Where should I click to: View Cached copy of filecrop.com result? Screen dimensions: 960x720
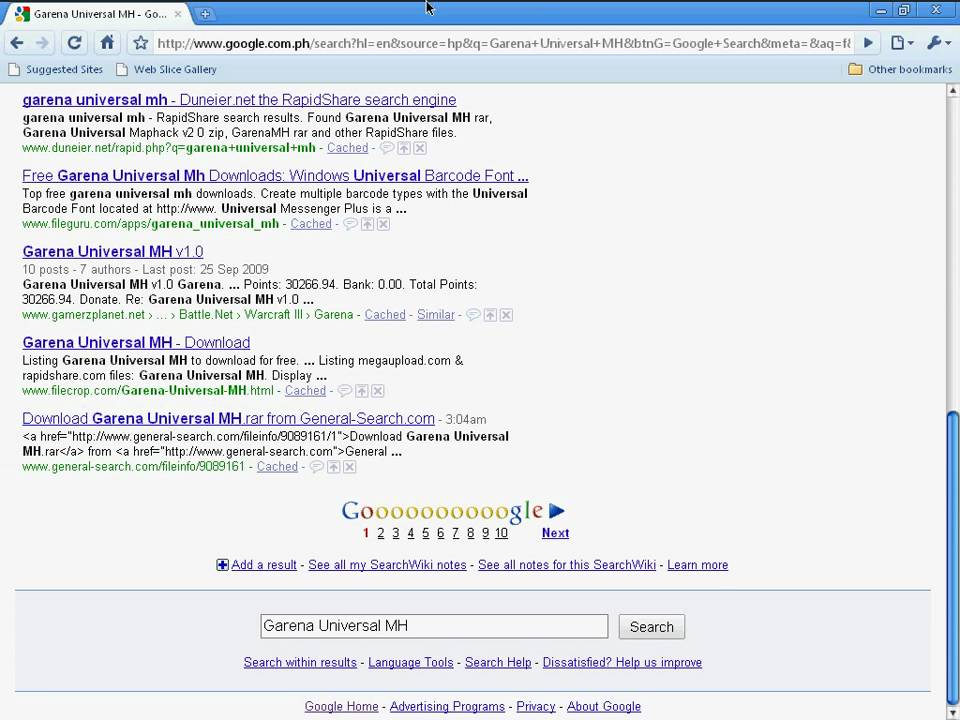click(x=306, y=391)
